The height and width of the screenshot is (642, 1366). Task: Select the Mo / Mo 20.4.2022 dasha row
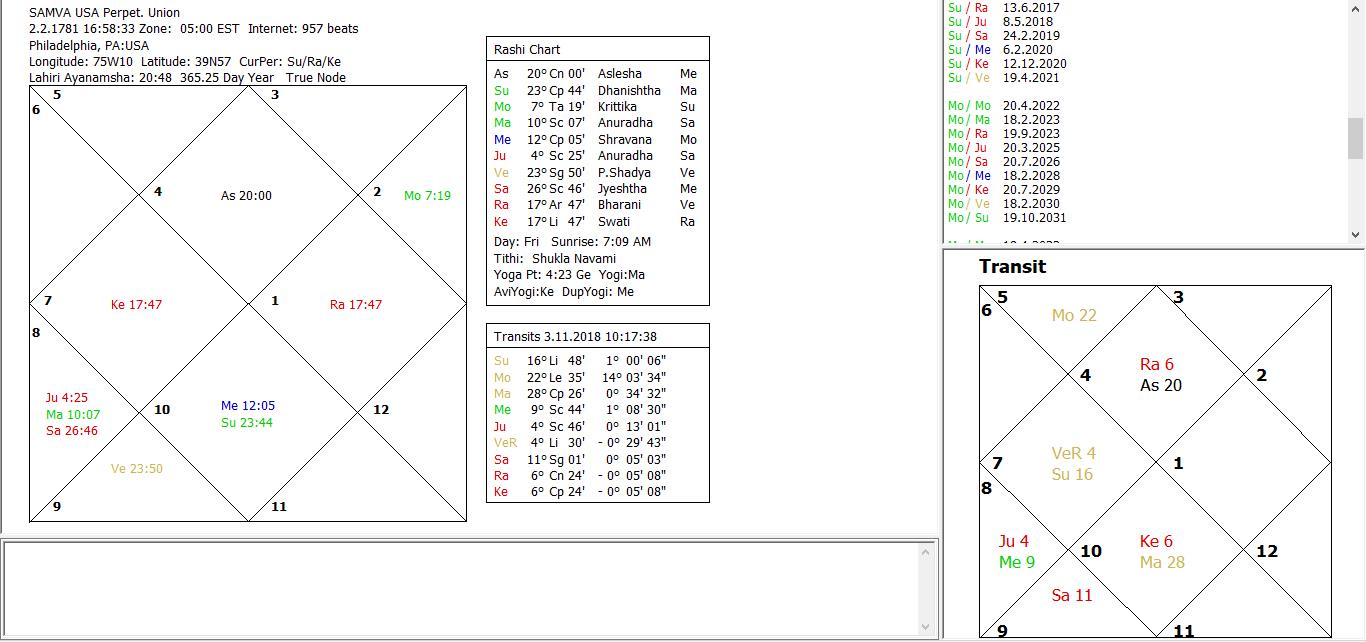point(1004,105)
